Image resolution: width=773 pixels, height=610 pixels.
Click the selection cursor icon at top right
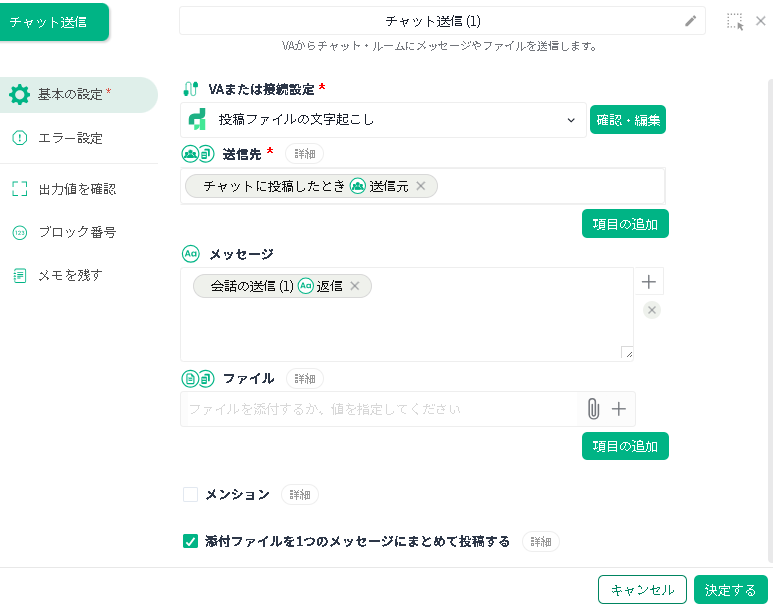pyautogui.click(x=735, y=21)
